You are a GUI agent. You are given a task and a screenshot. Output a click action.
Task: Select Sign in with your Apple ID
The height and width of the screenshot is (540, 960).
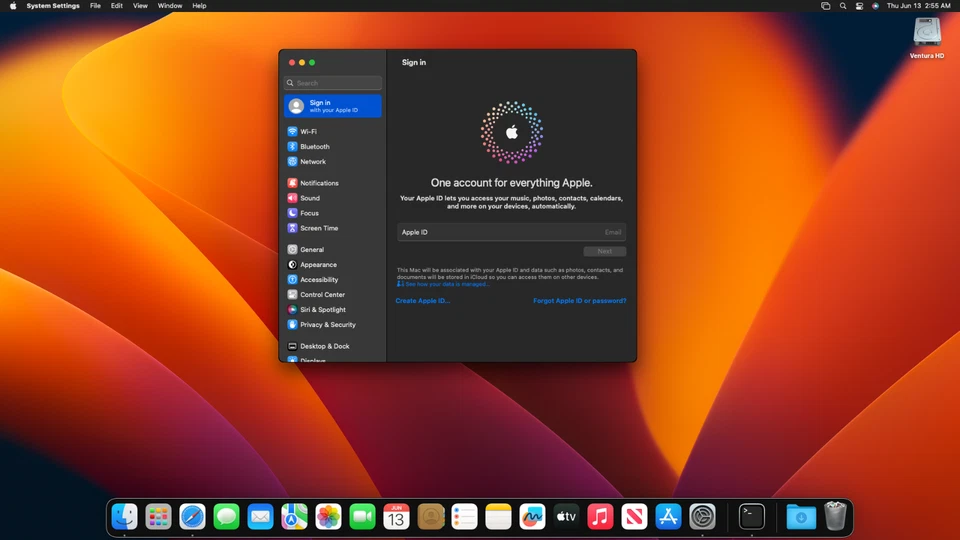pyautogui.click(x=332, y=106)
